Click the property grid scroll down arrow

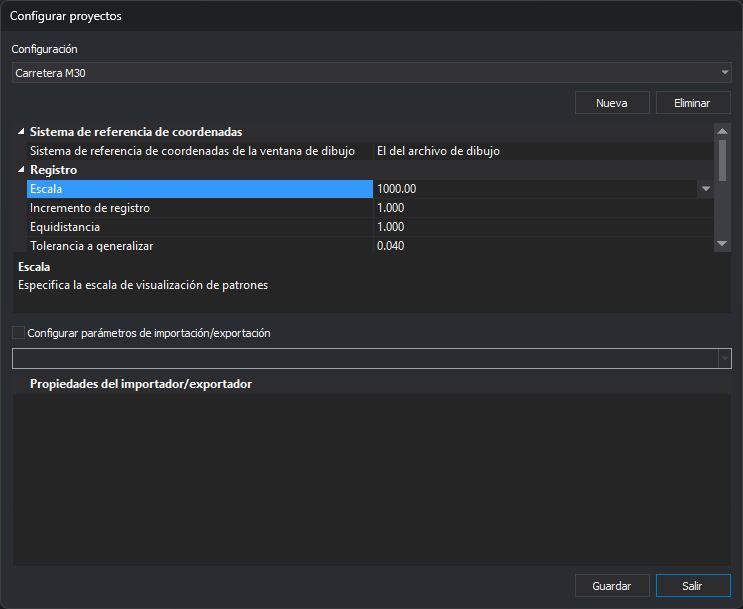point(722,244)
